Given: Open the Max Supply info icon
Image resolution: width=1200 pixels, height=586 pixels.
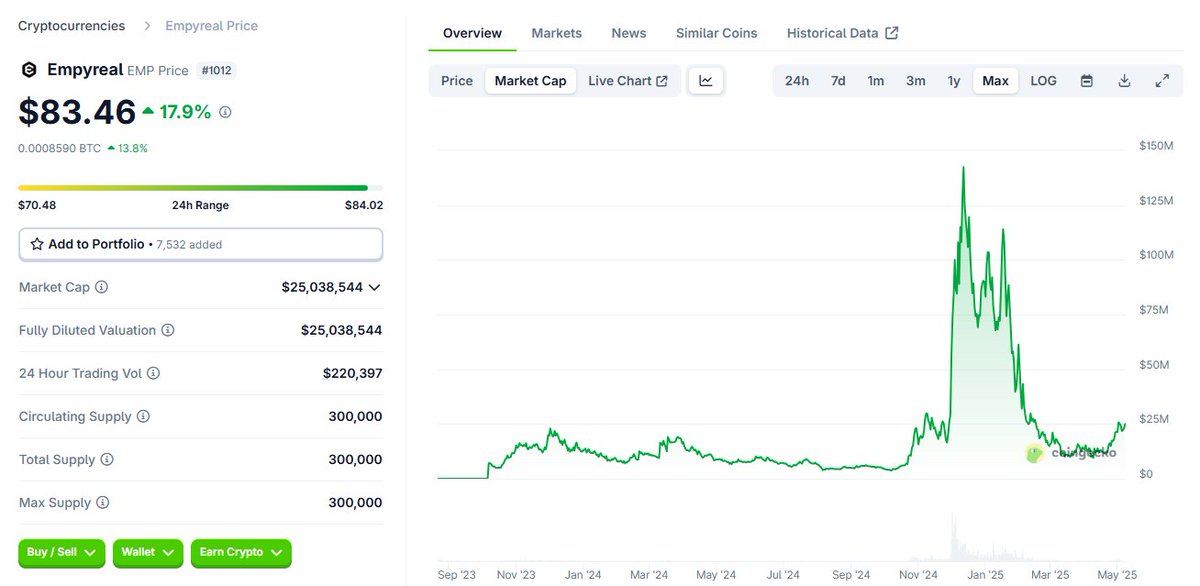Looking at the screenshot, I should [x=102, y=503].
